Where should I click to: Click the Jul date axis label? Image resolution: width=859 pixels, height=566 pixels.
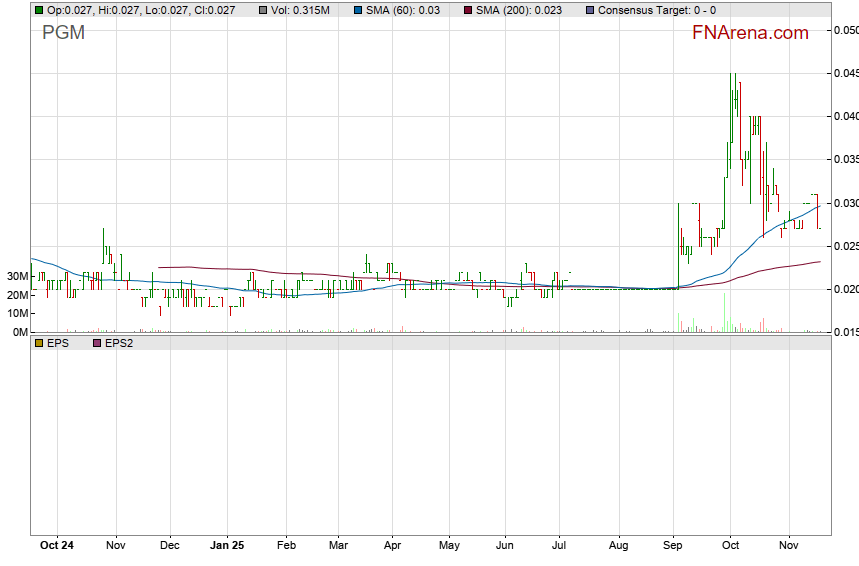pos(560,546)
